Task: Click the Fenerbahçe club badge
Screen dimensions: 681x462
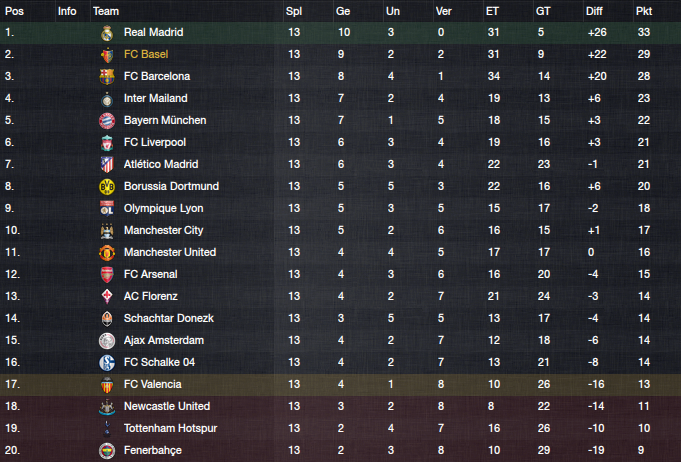Action: click(107, 451)
